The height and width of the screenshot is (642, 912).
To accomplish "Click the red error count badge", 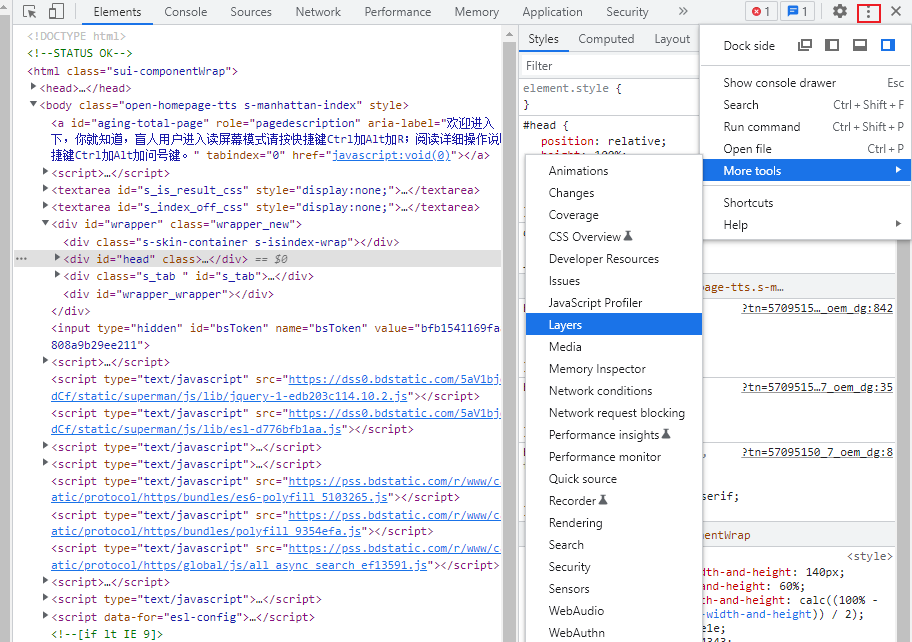I will point(761,12).
